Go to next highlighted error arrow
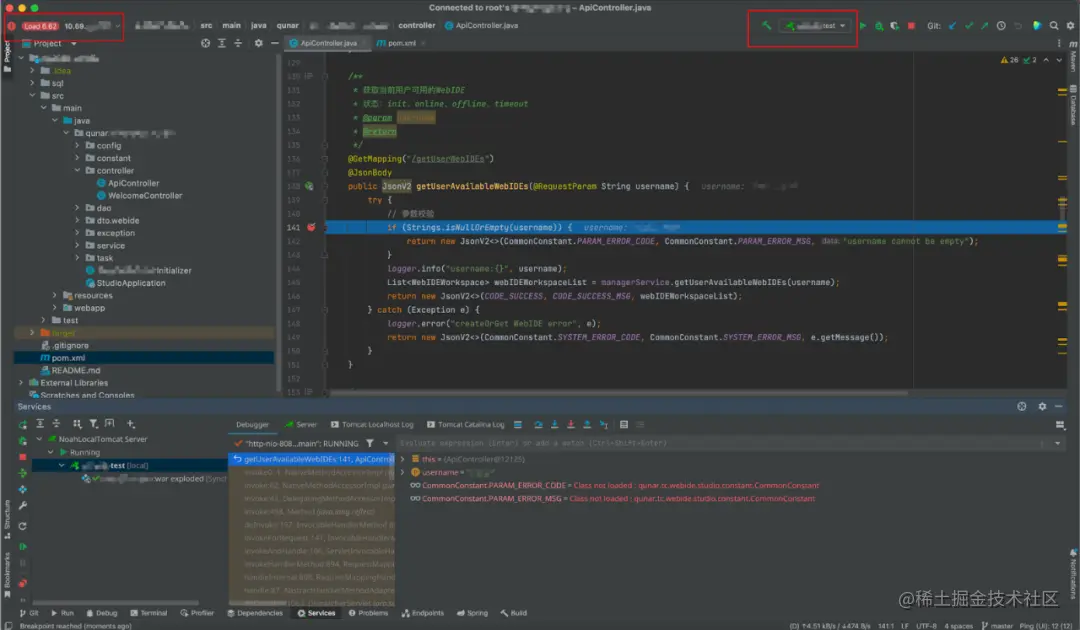The height and width of the screenshot is (630, 1080). 1059,60
